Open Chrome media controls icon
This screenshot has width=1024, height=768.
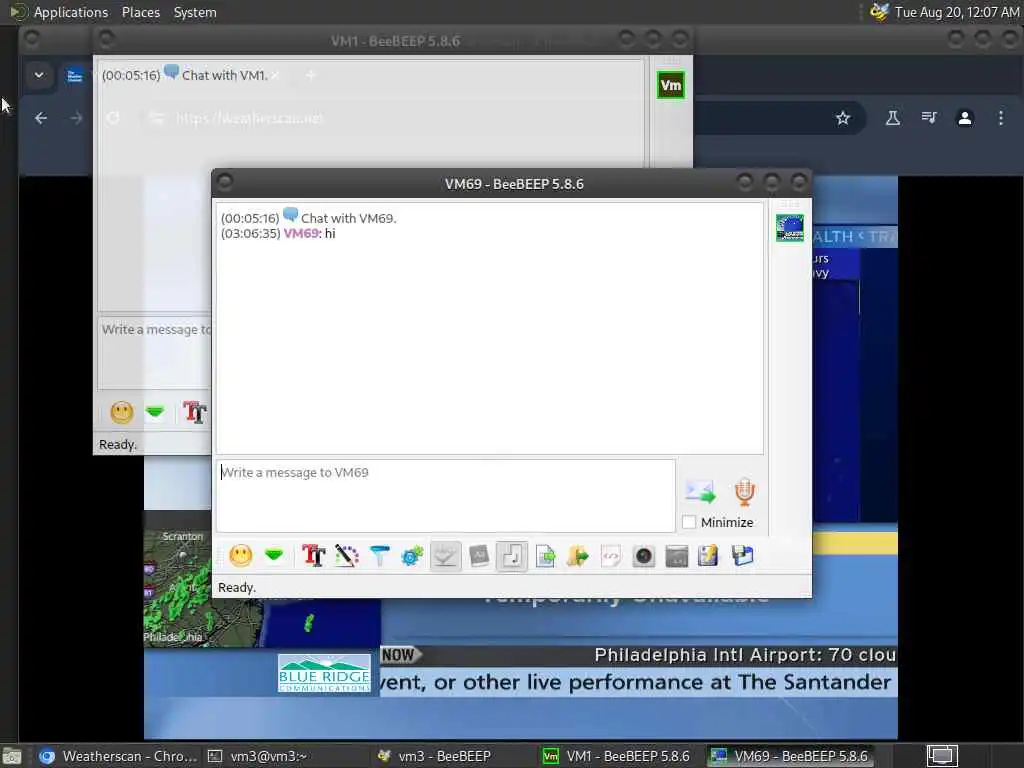click(x=929, y=118)
